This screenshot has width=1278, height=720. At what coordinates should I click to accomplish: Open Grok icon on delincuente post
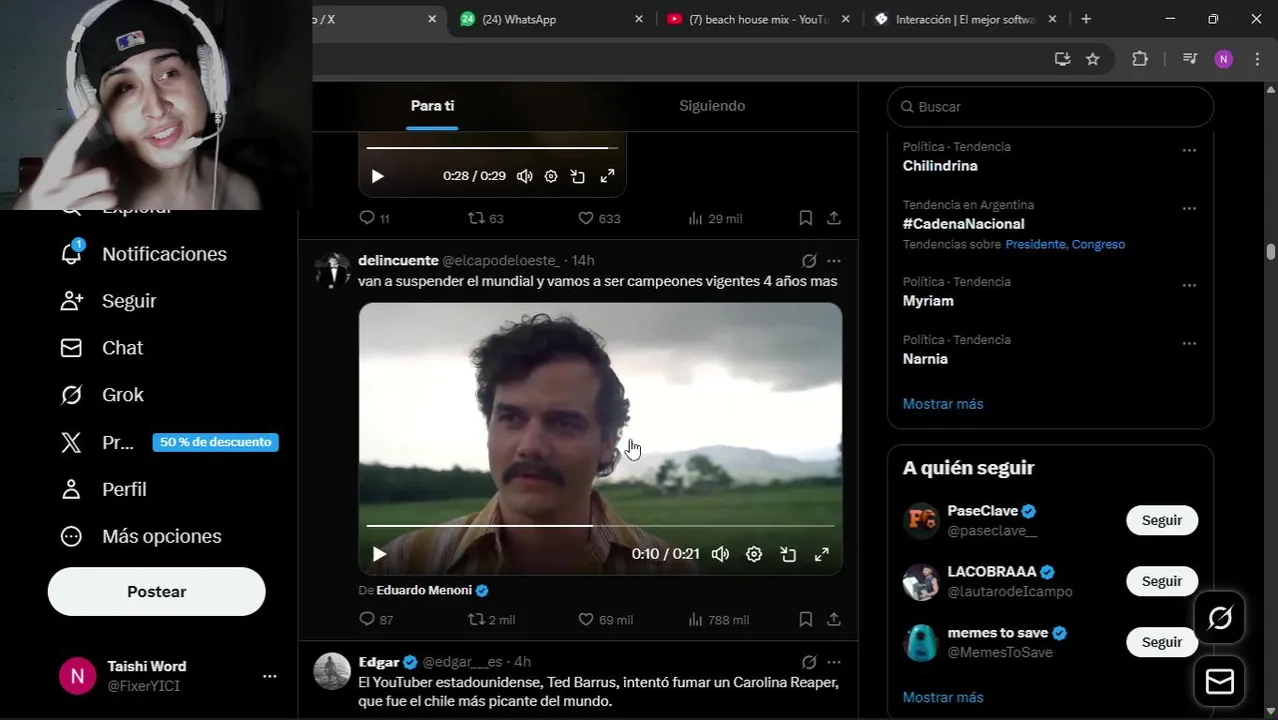coord(809,261)
